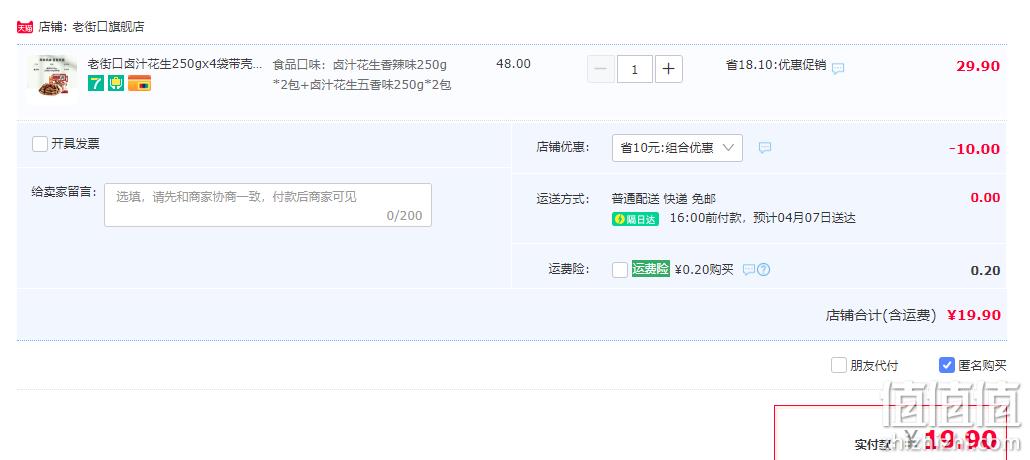Click the question mark help icon for 运费险

click(x=763, y=269)
